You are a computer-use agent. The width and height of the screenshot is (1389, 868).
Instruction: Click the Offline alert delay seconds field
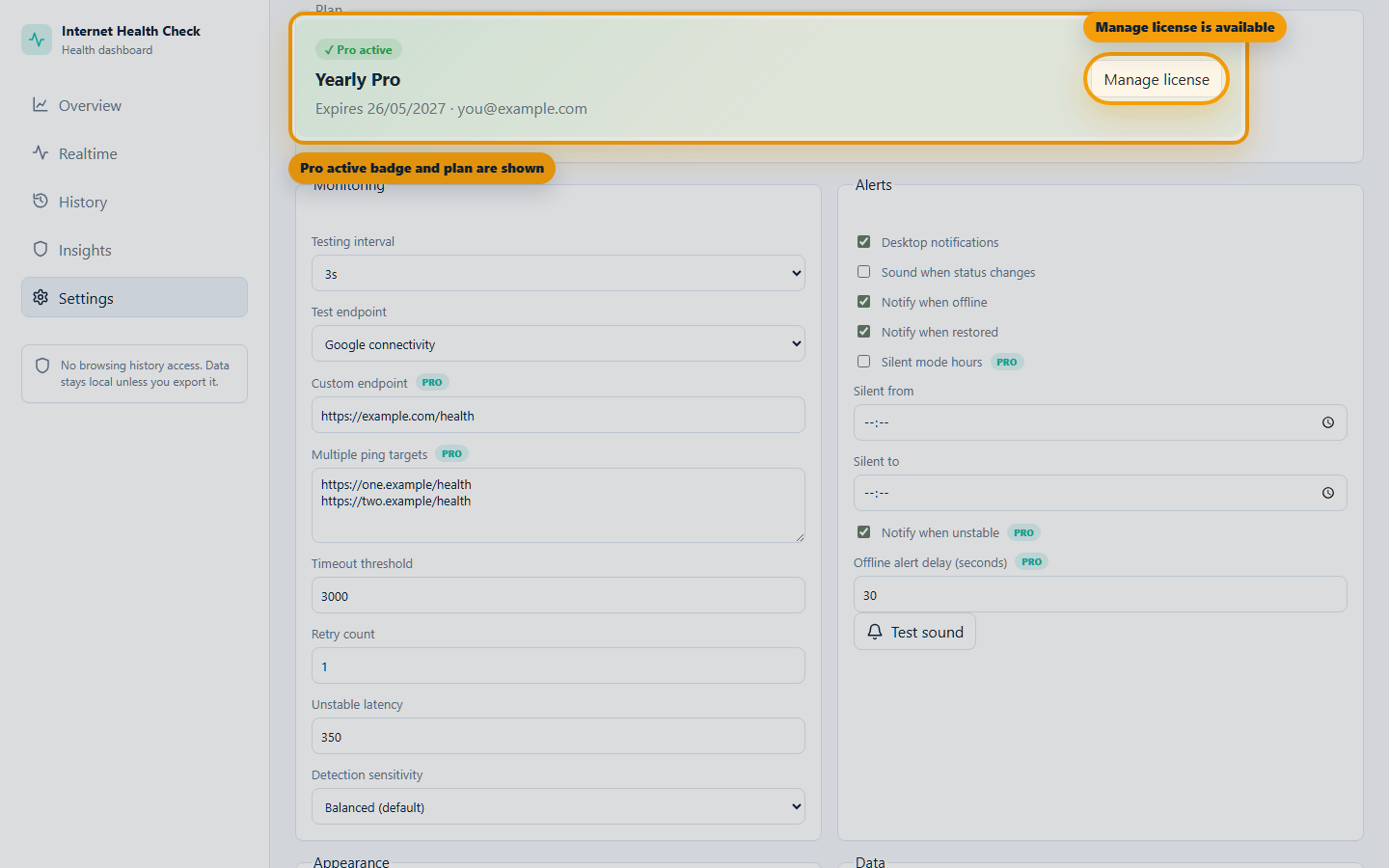1101,594
